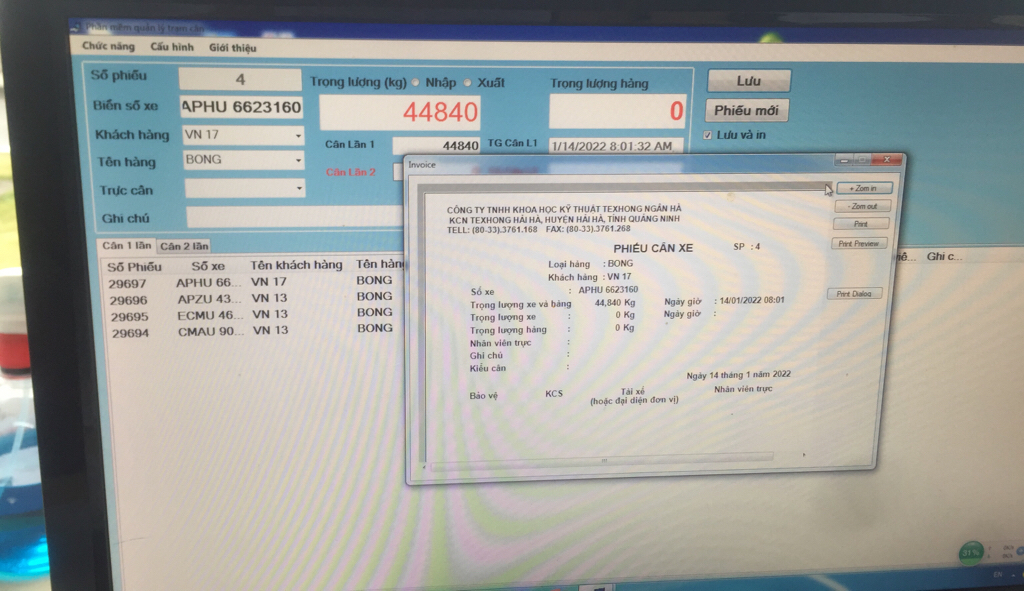Switch to the 'Cân 2 lần' tab
This screenshot has height=591, width=1024.
[x=185, y=246]
